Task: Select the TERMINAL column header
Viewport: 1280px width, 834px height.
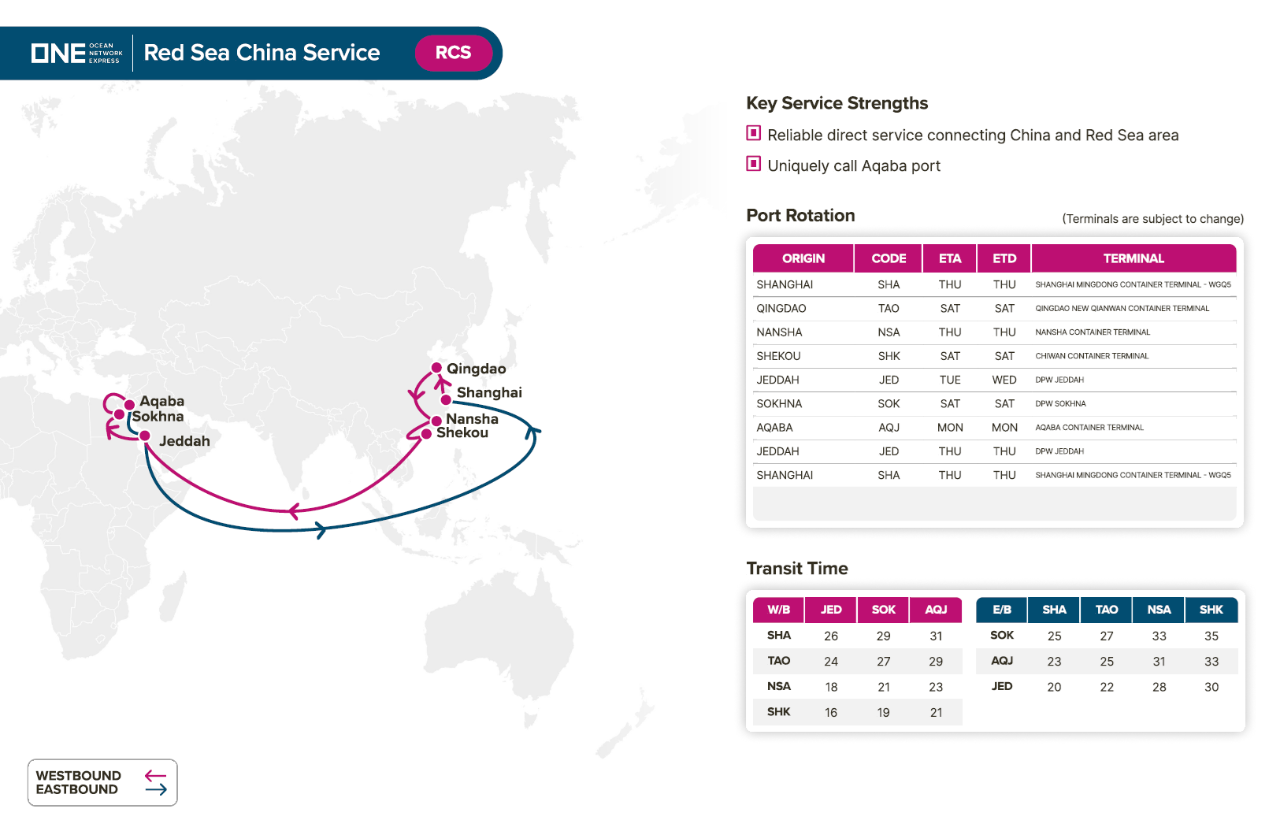Action: click(1133, 258)
